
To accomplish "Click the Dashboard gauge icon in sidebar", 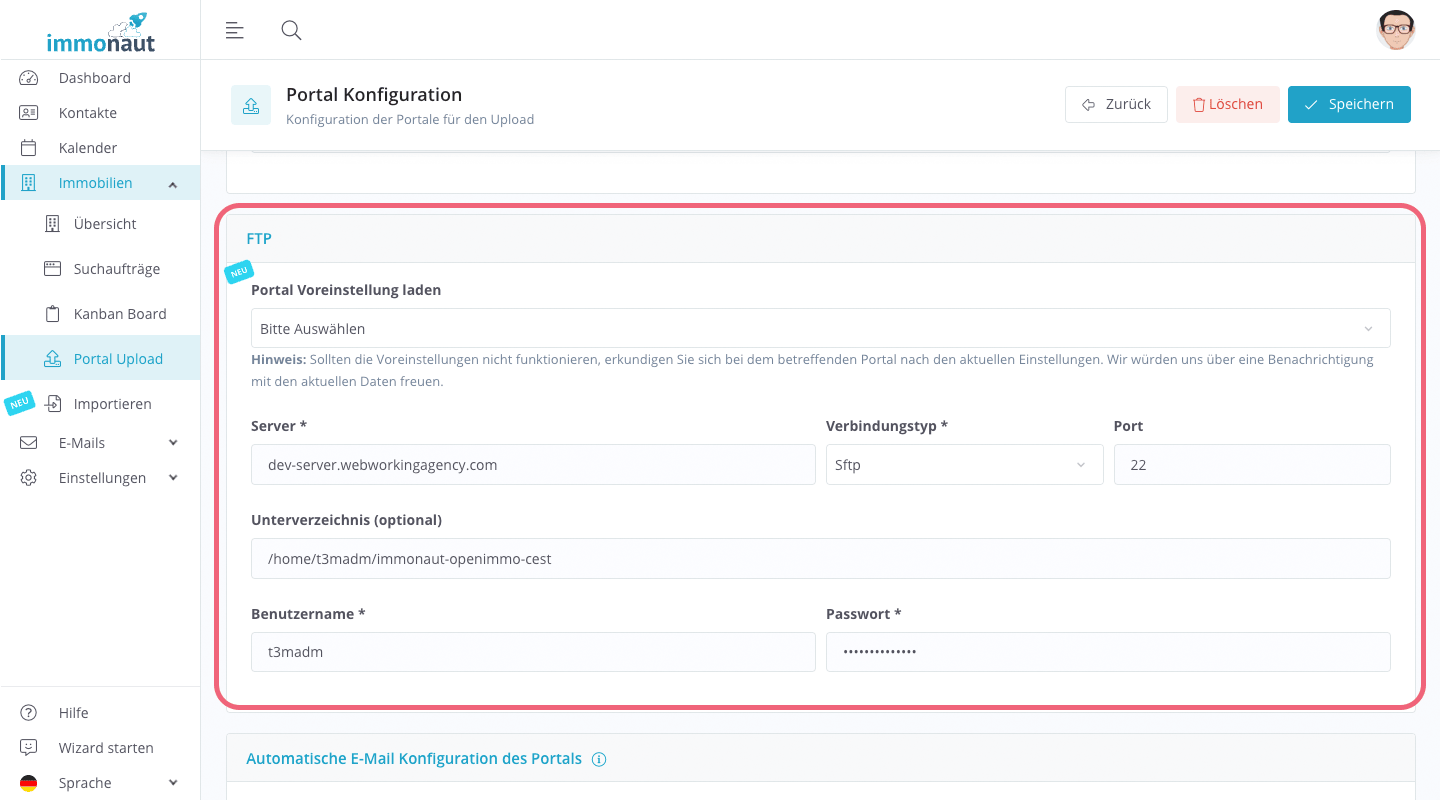I will pyautogui.click(x=29, y=78).
